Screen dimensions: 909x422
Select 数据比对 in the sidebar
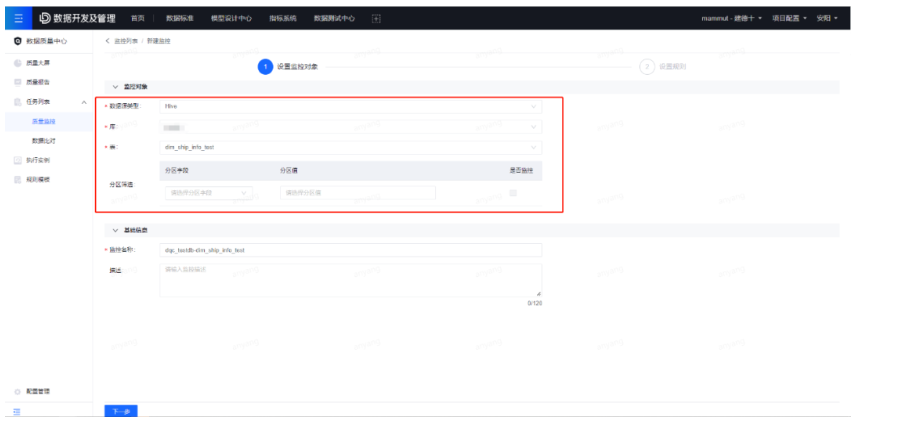[43, 141]
